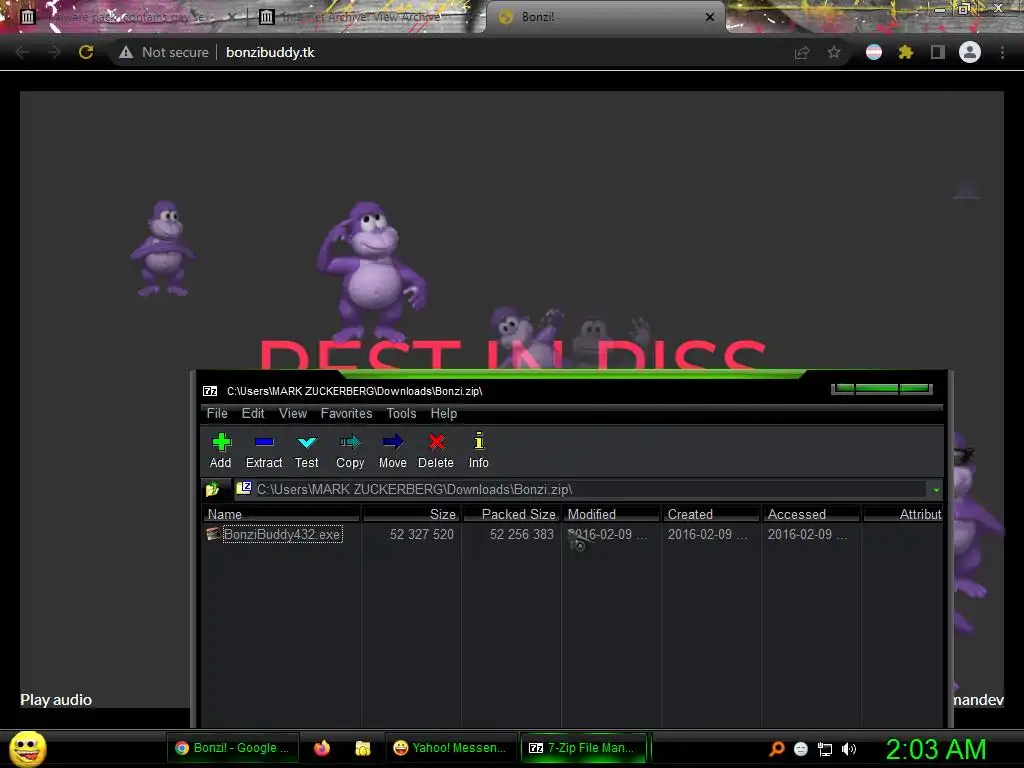Click the share page icon in Chrome
This screenshot has width=1024, height=768.
click(x=802, y=52)
